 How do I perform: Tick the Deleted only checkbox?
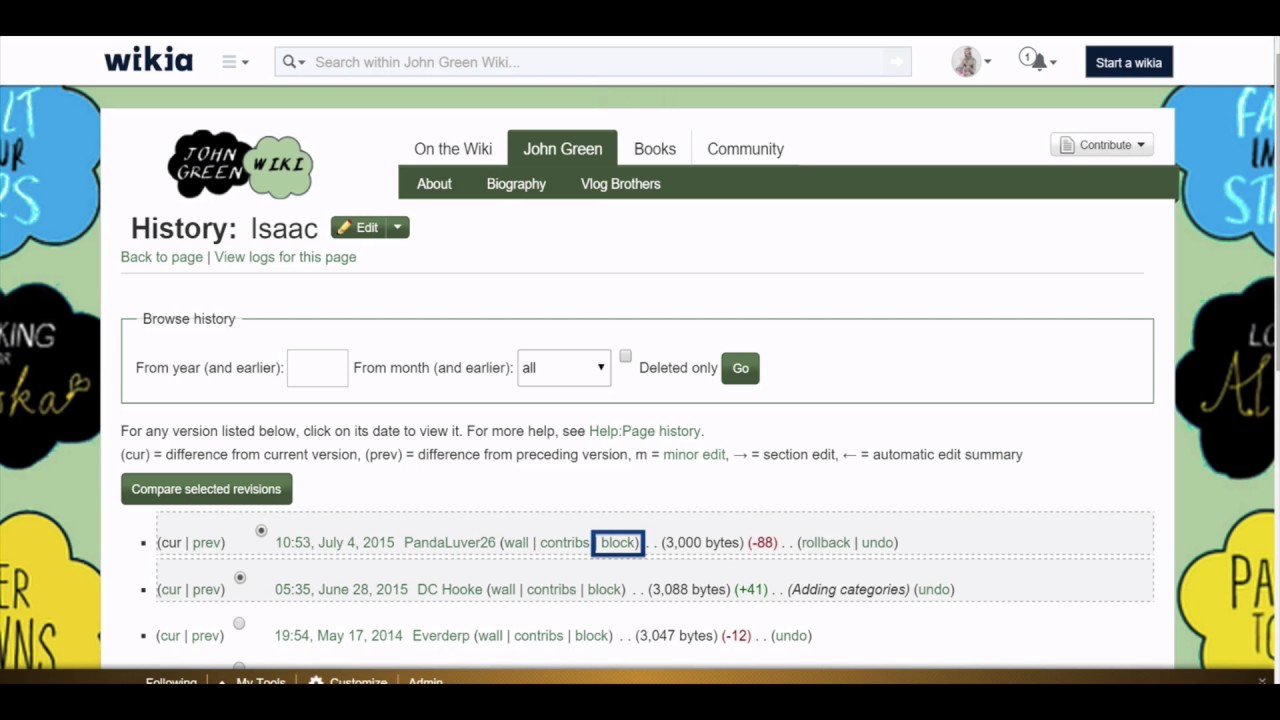pyautogui.click(x=625, y=356)
